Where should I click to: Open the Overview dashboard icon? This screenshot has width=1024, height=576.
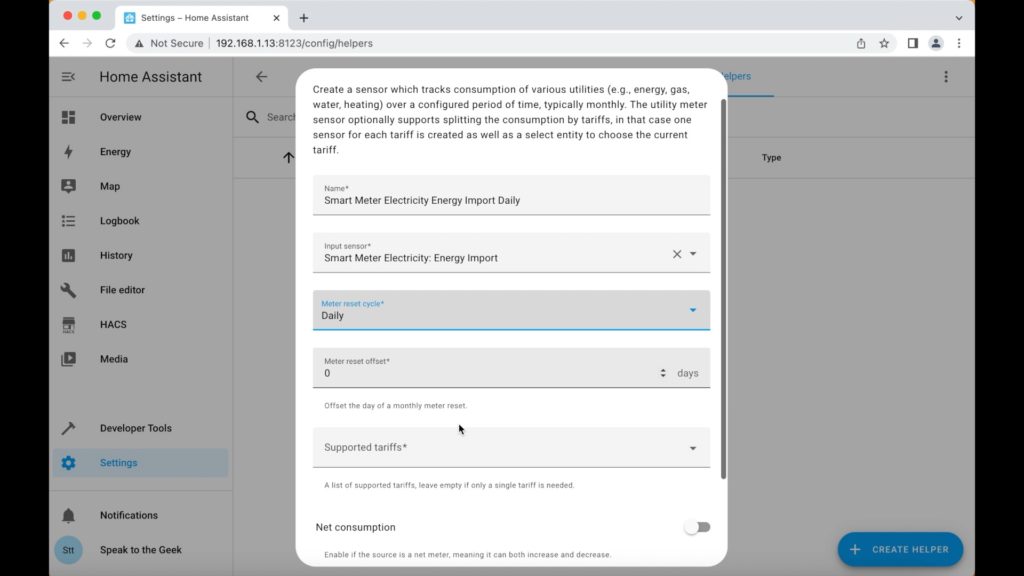point(69,117)
